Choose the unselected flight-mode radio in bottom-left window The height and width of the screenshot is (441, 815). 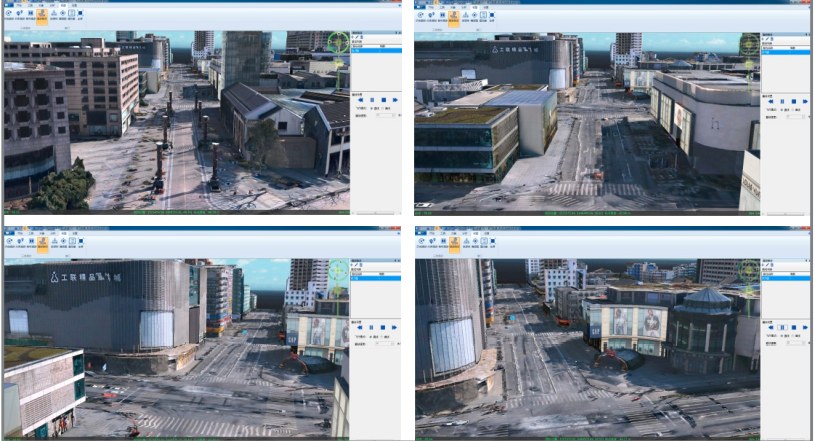pyautogui.click(x=383, y=335)
